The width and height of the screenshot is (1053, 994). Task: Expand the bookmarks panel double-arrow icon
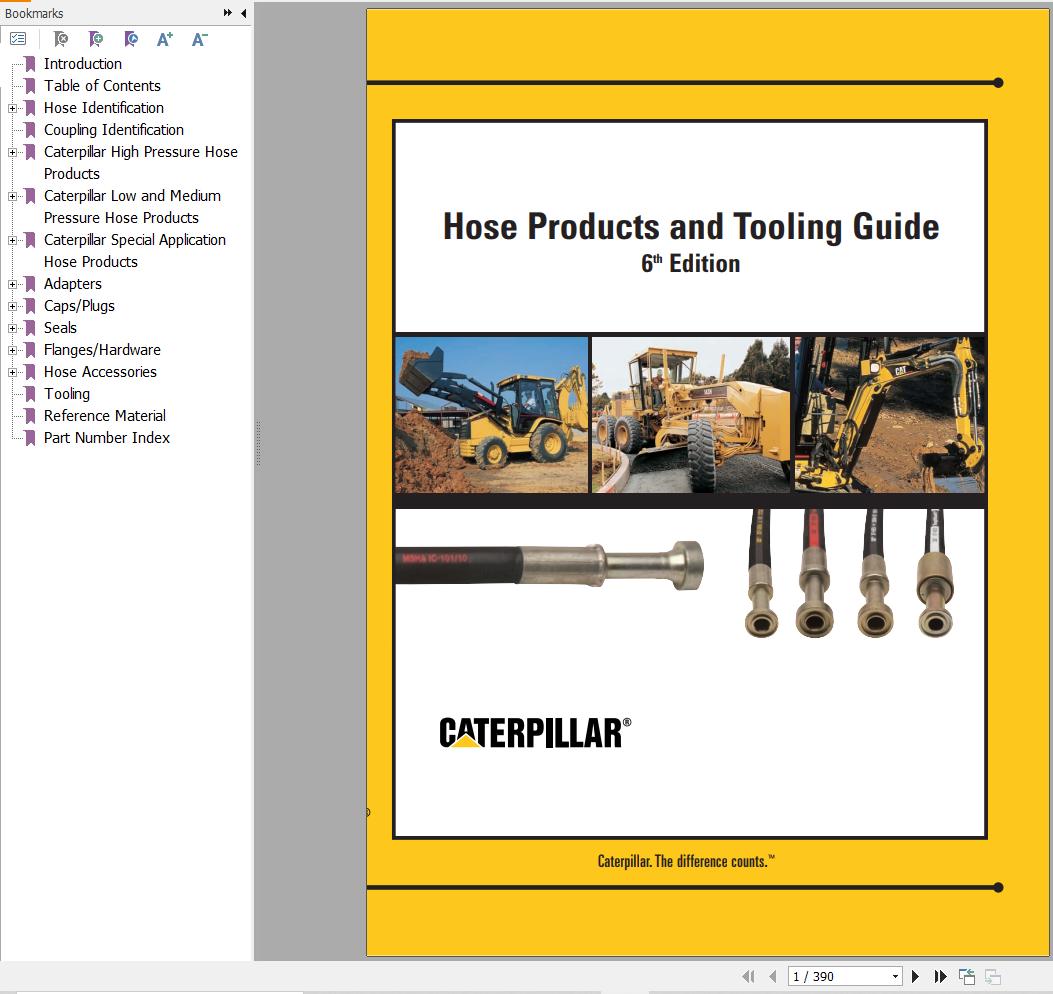click(228, 13)
